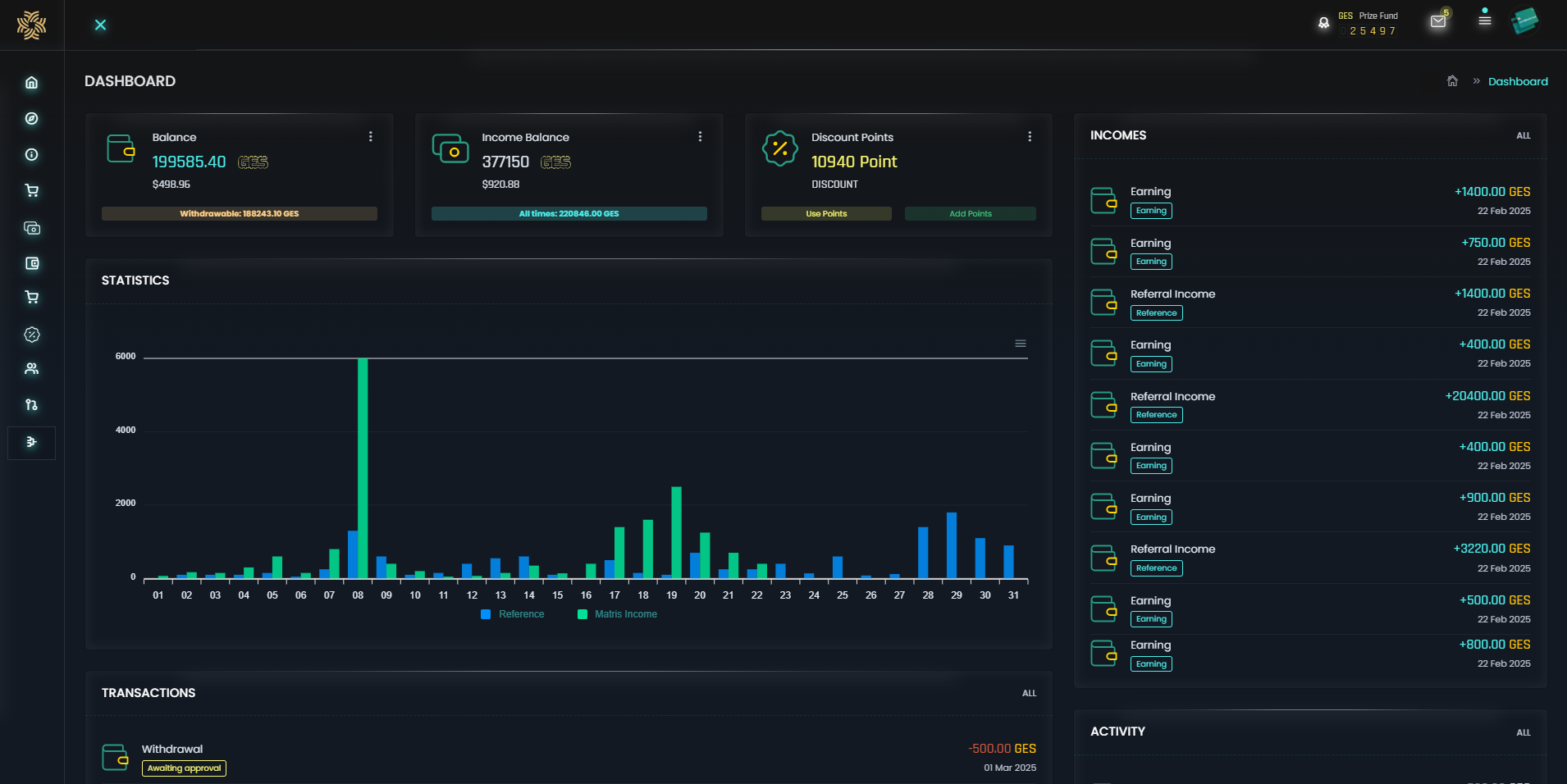Click the Add Points button
Image resolution: width=1567 pixels, height=784 pixels.
pyautogui.click(x=969, y=213)
